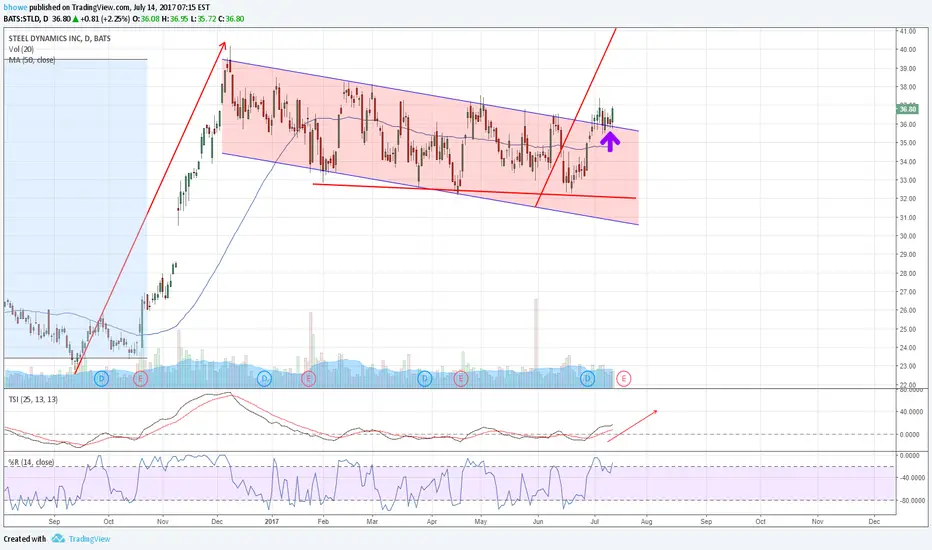Select the L:35.72 low value

click(x=204, y=19)
